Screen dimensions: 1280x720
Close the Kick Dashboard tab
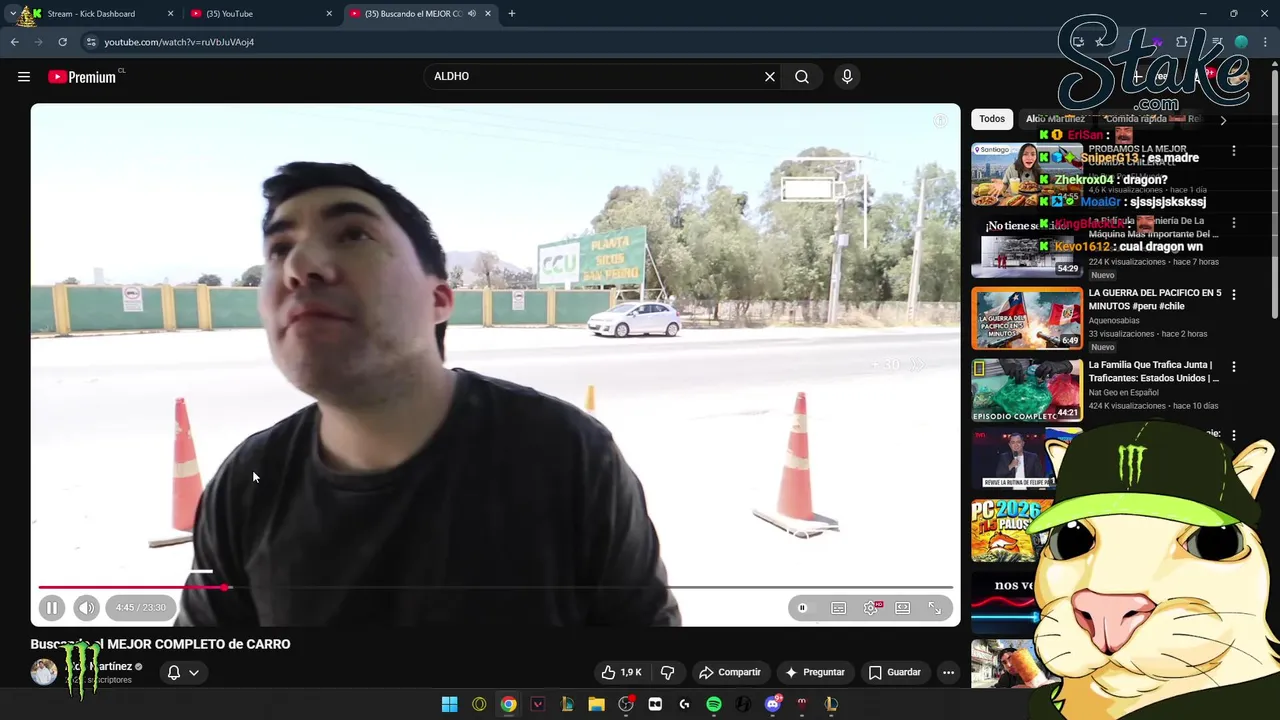[x=170, y=14]
